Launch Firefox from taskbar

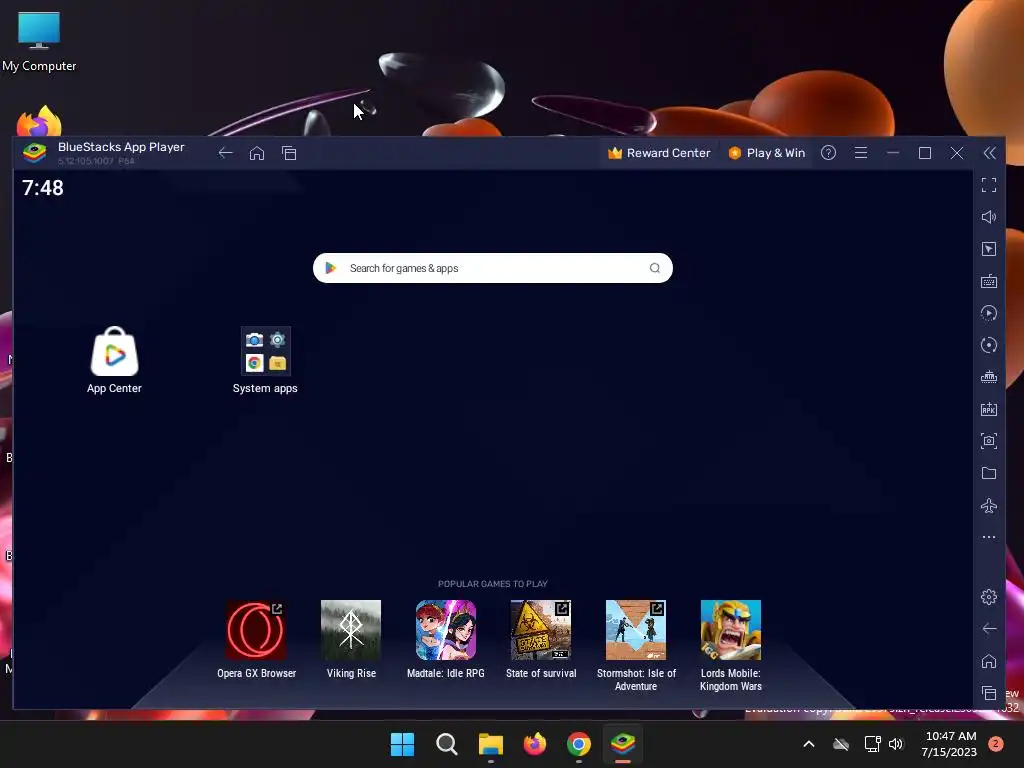[x=535, y=744]
